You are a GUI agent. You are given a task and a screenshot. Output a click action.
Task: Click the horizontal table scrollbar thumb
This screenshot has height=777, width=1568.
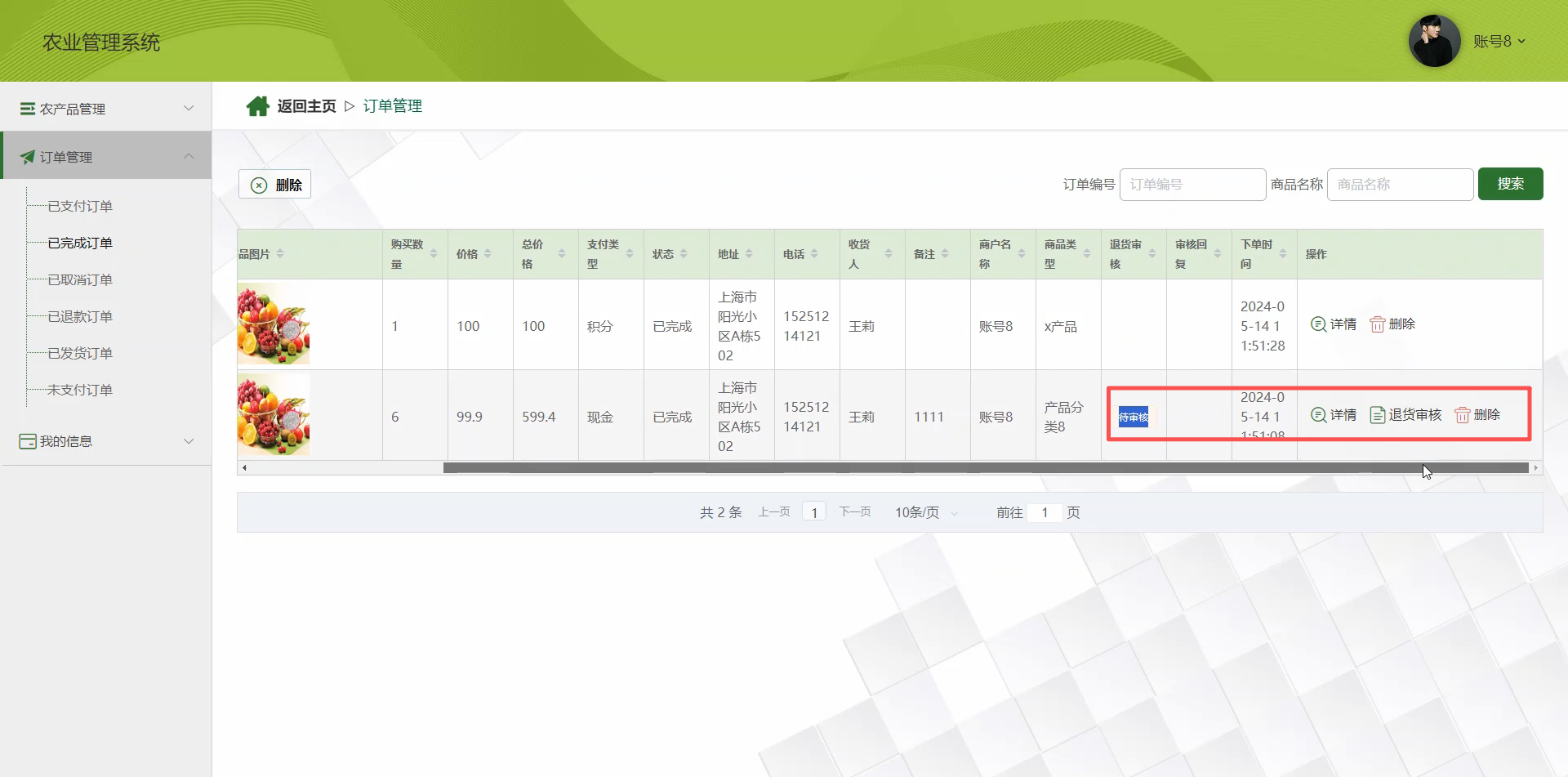986,468
